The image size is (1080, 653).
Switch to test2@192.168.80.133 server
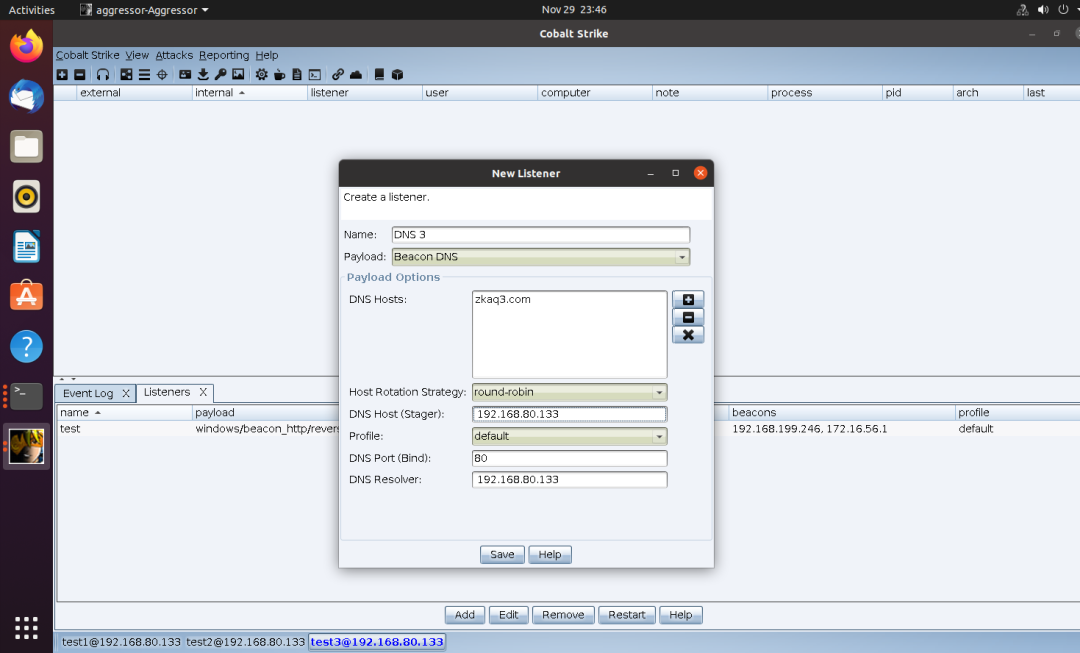(x=245, y=642)
